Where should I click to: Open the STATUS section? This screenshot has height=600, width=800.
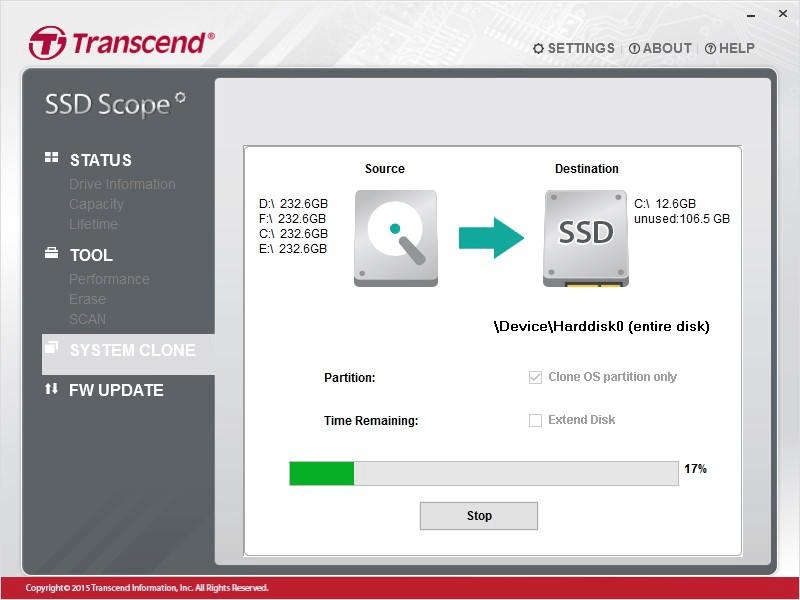101,160
